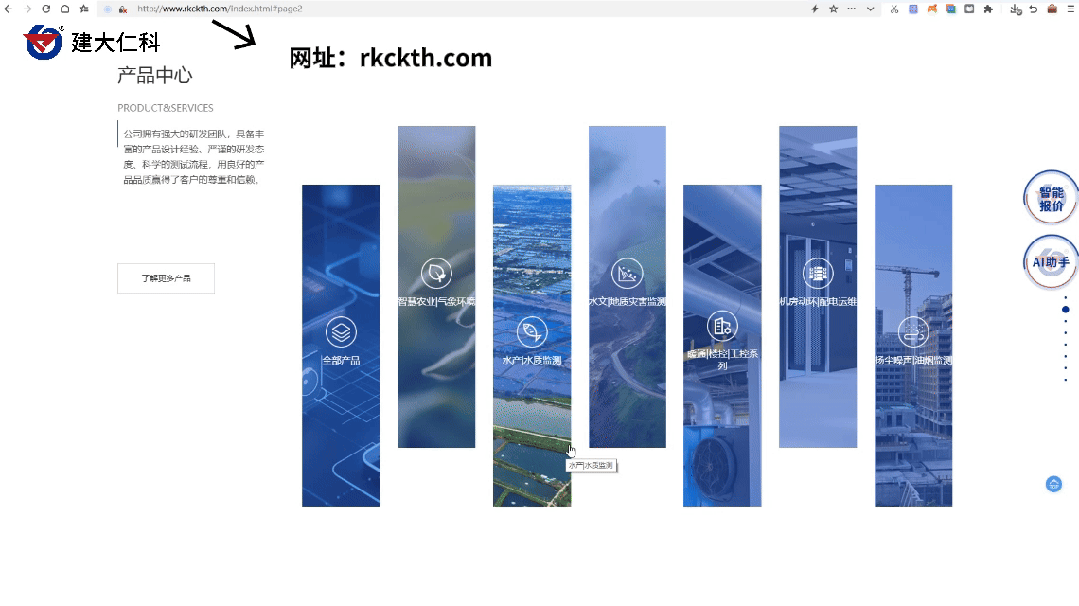Launch the AI助手 floating assistant
The image size is (1079, 606).
pyautogui.click(x=1051, y=262)
